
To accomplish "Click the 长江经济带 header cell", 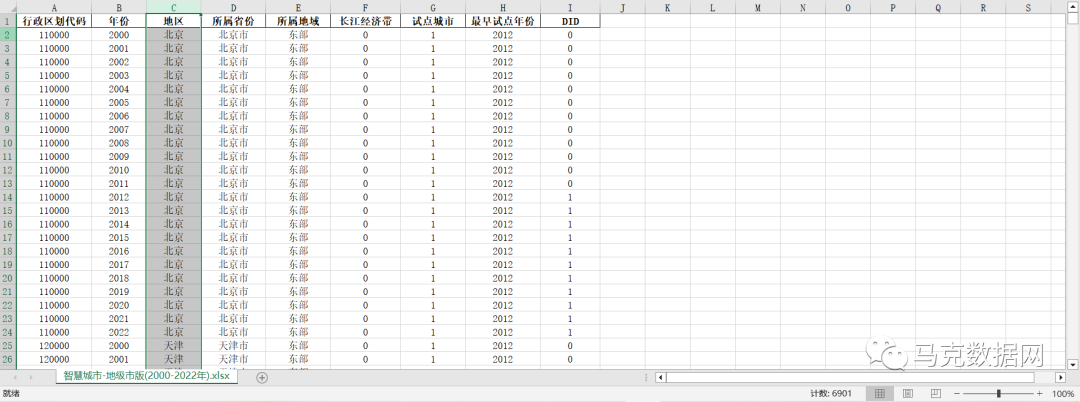I will 365,21.
